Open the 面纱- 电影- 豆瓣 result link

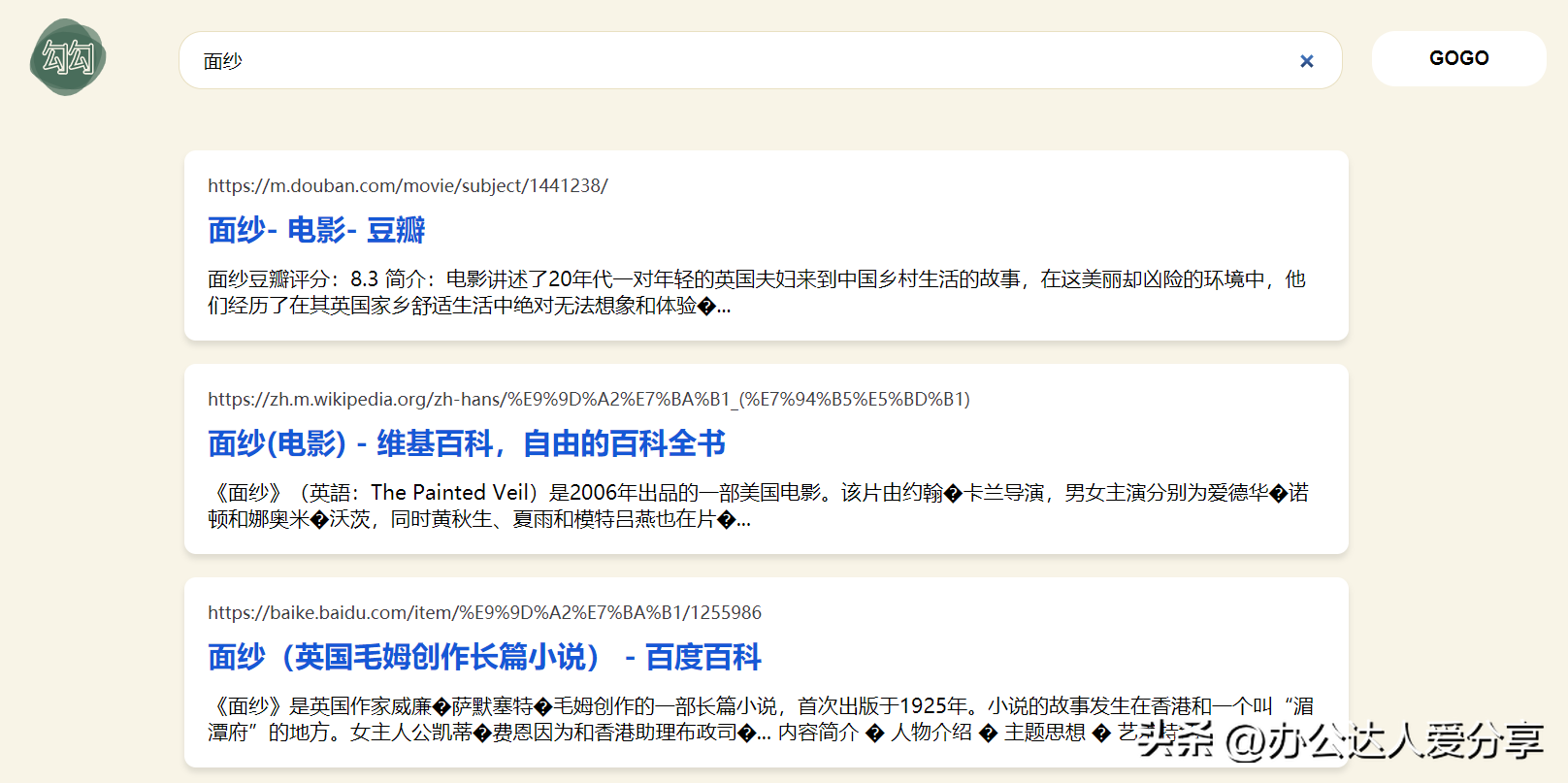(x=316, y=230)
